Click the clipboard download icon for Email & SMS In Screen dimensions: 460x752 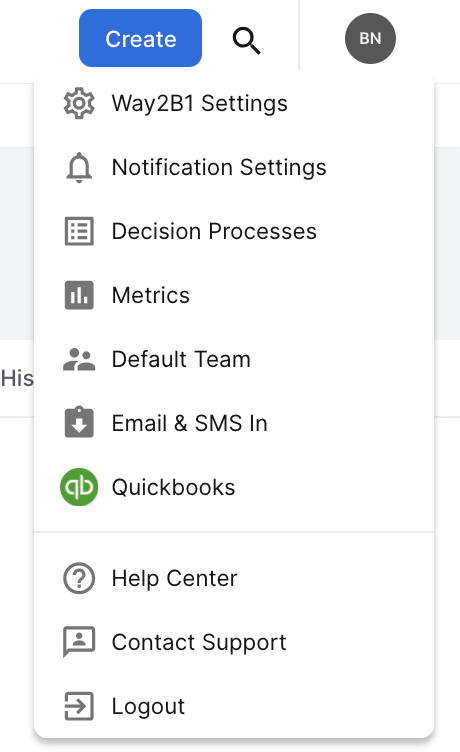point(79,422)
